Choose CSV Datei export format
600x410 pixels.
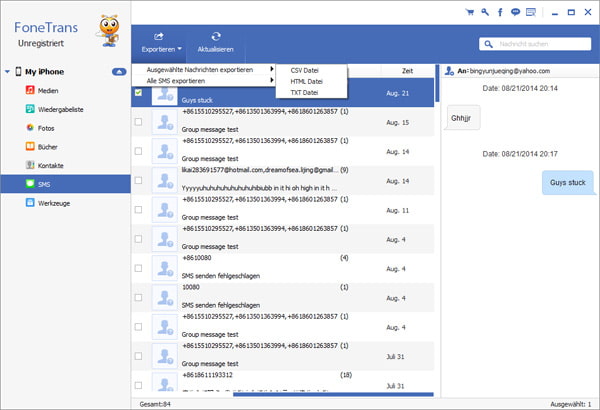(307, 70)
